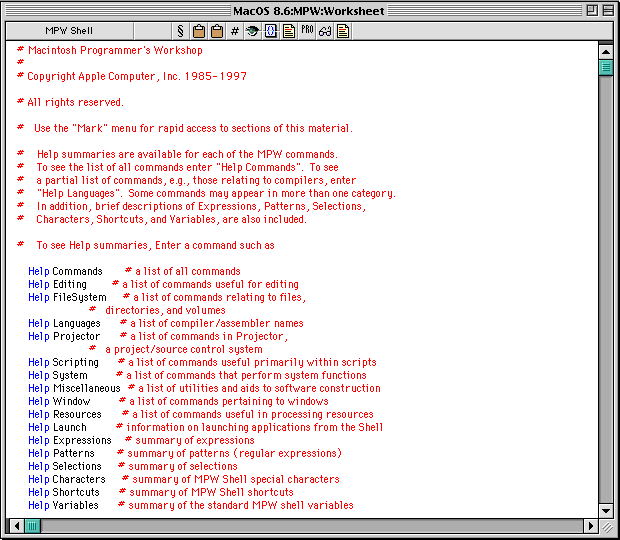Click the "Help Projector" command line
Image resolution: width=620 pixels, height=540 pixels.
click(64, 336)
